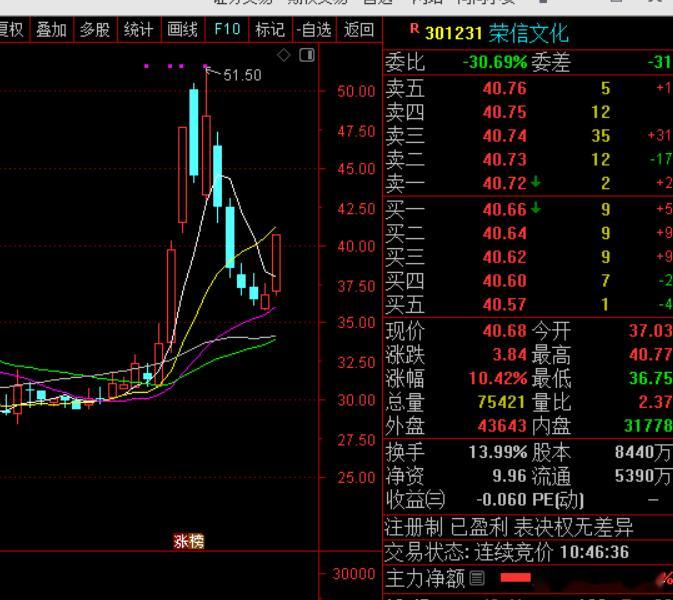
Task: Click 净资 value 9.96
Action: tap(509, 476)
